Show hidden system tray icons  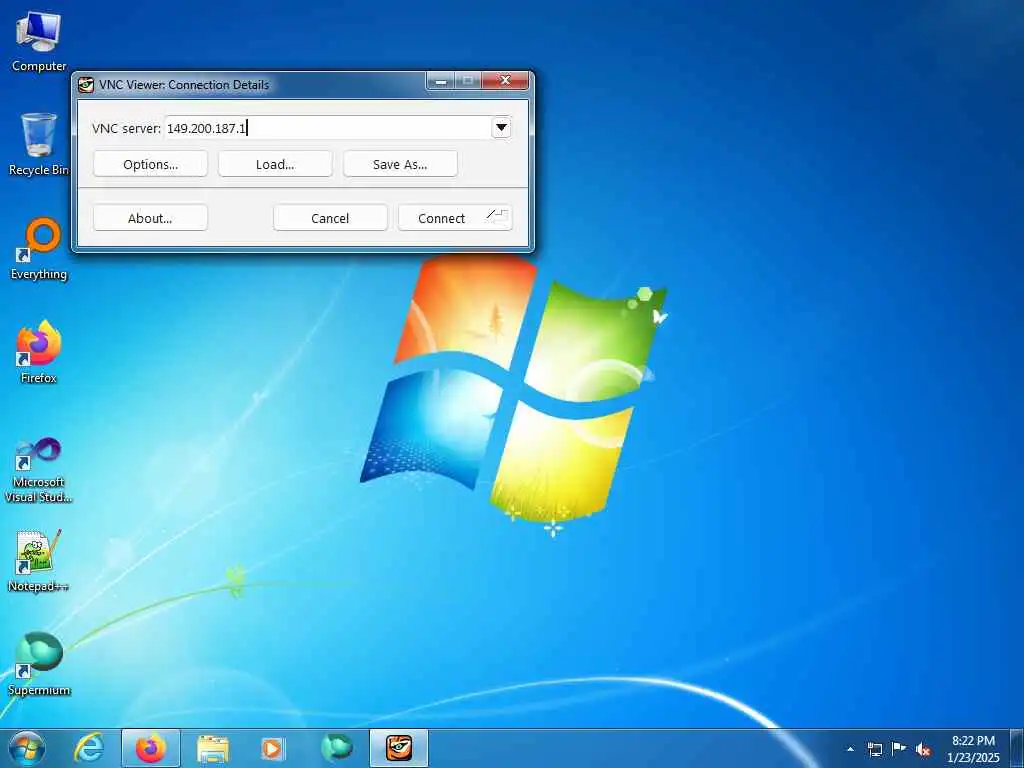click(x=850, y=749)
